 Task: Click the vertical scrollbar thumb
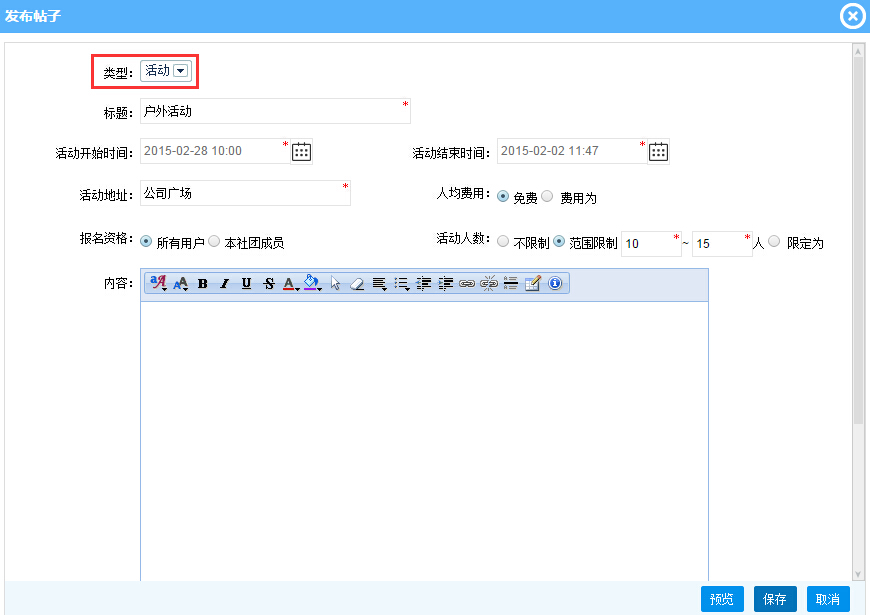(858, 241)
